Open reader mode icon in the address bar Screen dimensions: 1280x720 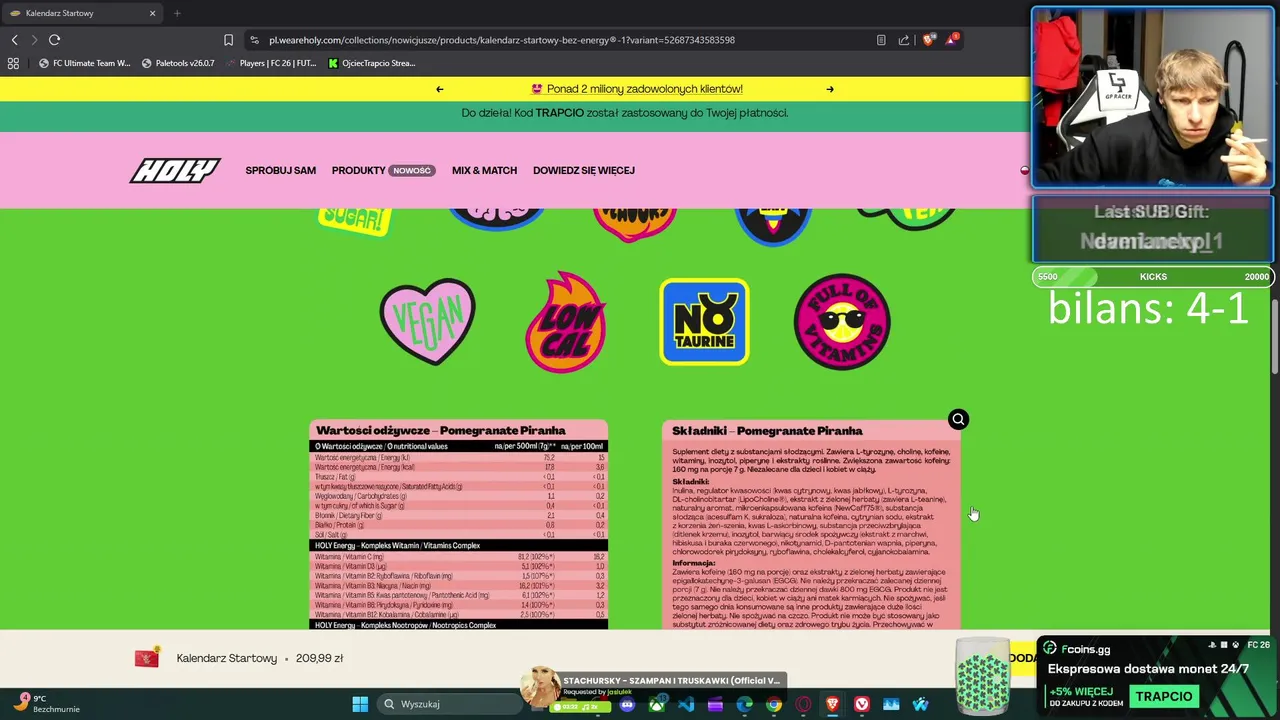click(881, 40)
